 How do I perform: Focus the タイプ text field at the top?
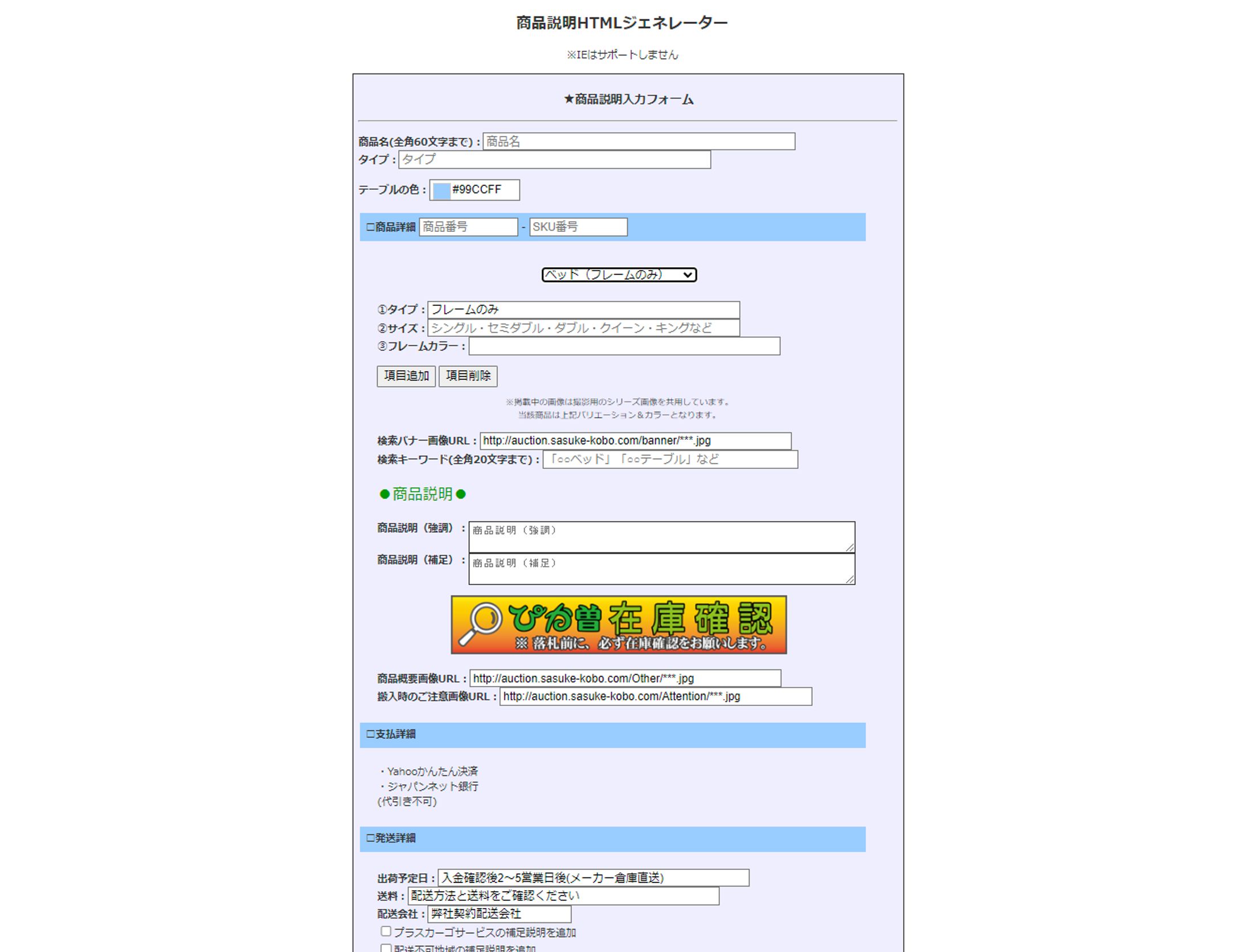554,160
